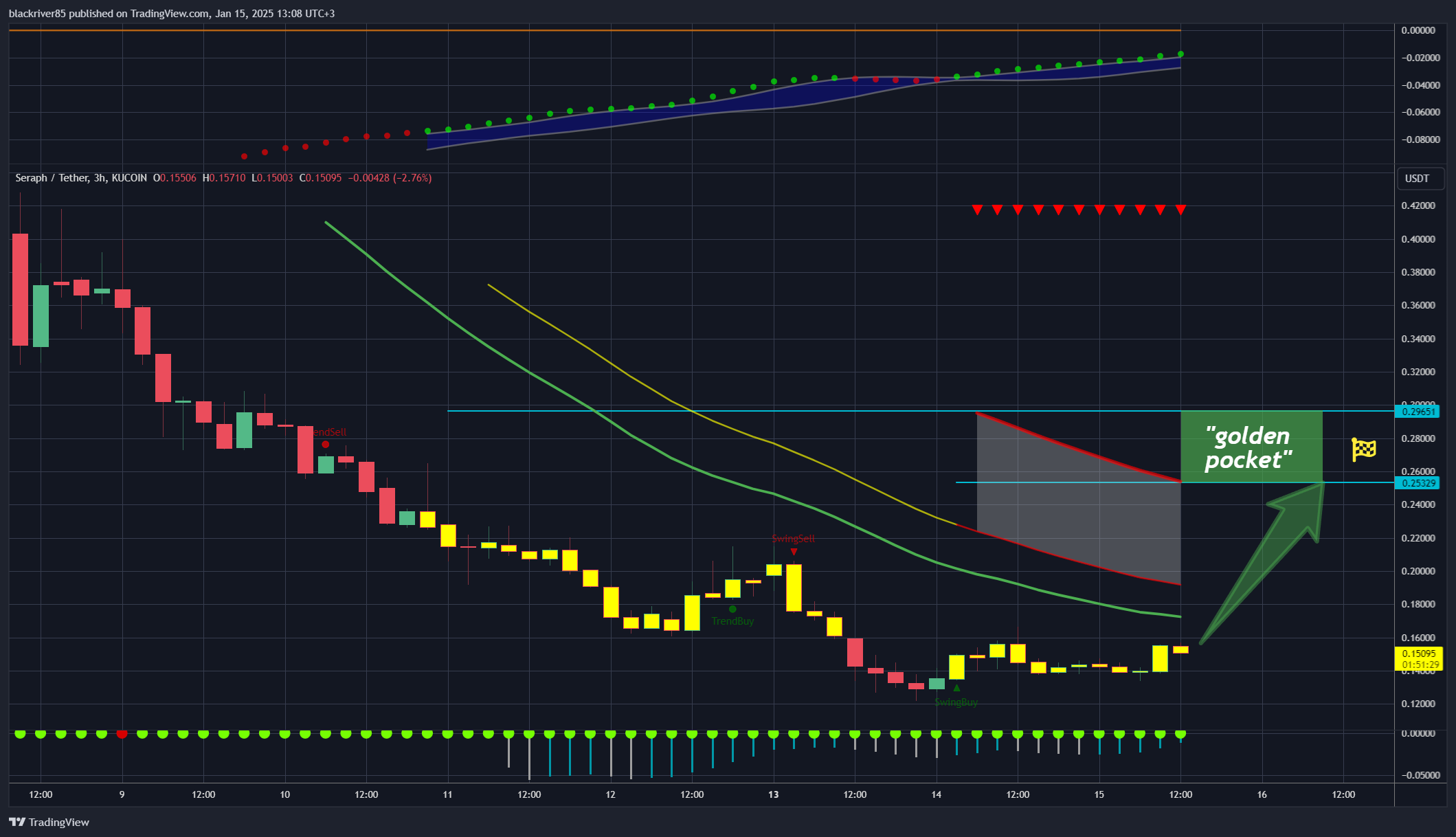The width and height of the screenshot is (1456, 837).
Task: Select the gray shaded channel between red lines
Action: click(x=1079, y=498)
